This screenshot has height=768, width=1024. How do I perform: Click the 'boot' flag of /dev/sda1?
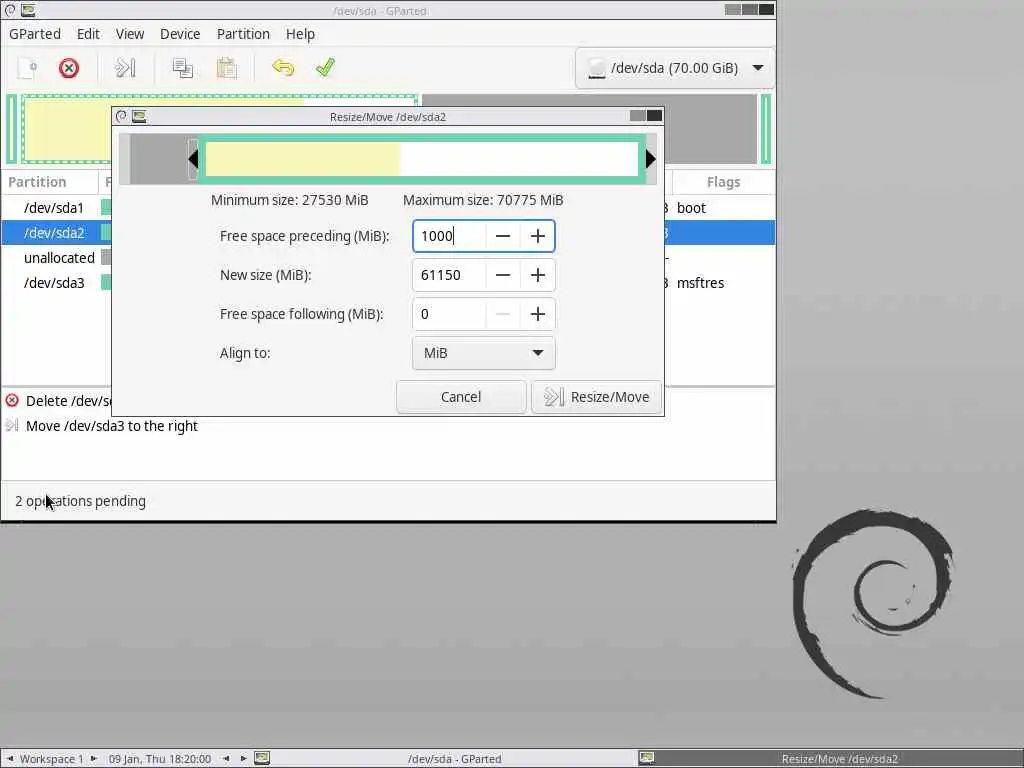(x=691, y=208)
